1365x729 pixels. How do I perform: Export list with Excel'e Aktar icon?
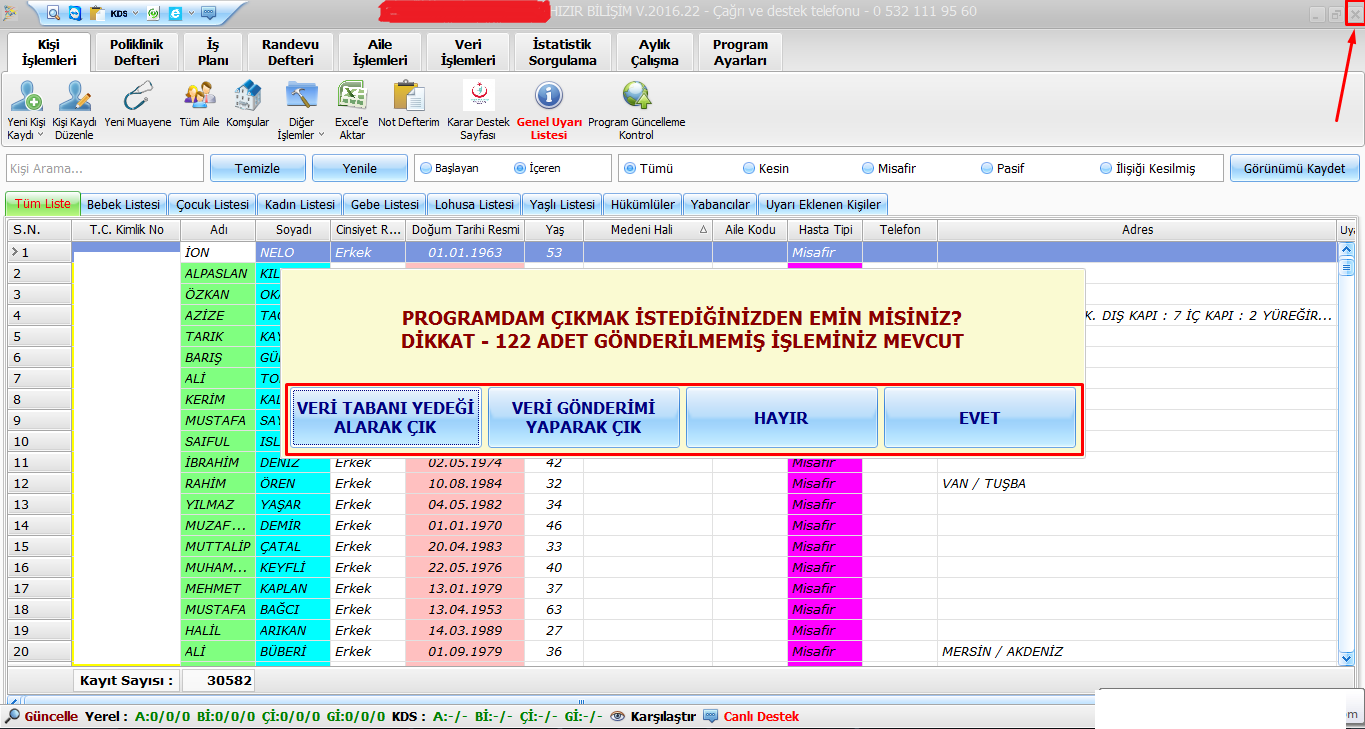pos(351,97)
